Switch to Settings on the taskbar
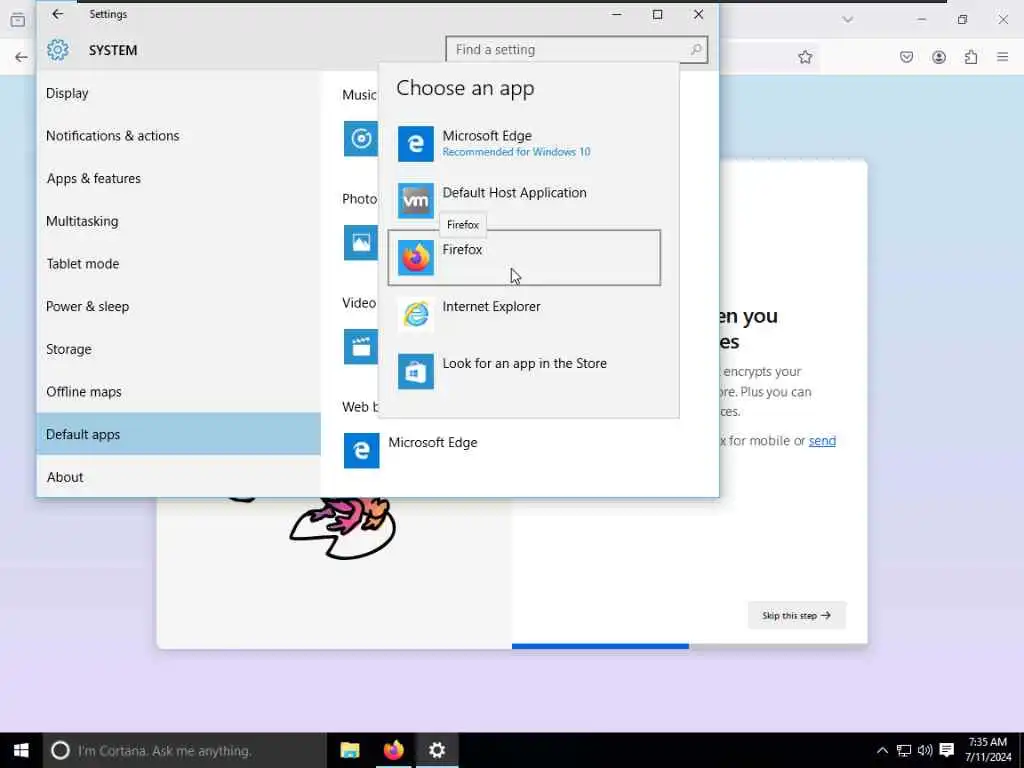Screen dimensions: 1024x768 [437, 750]
